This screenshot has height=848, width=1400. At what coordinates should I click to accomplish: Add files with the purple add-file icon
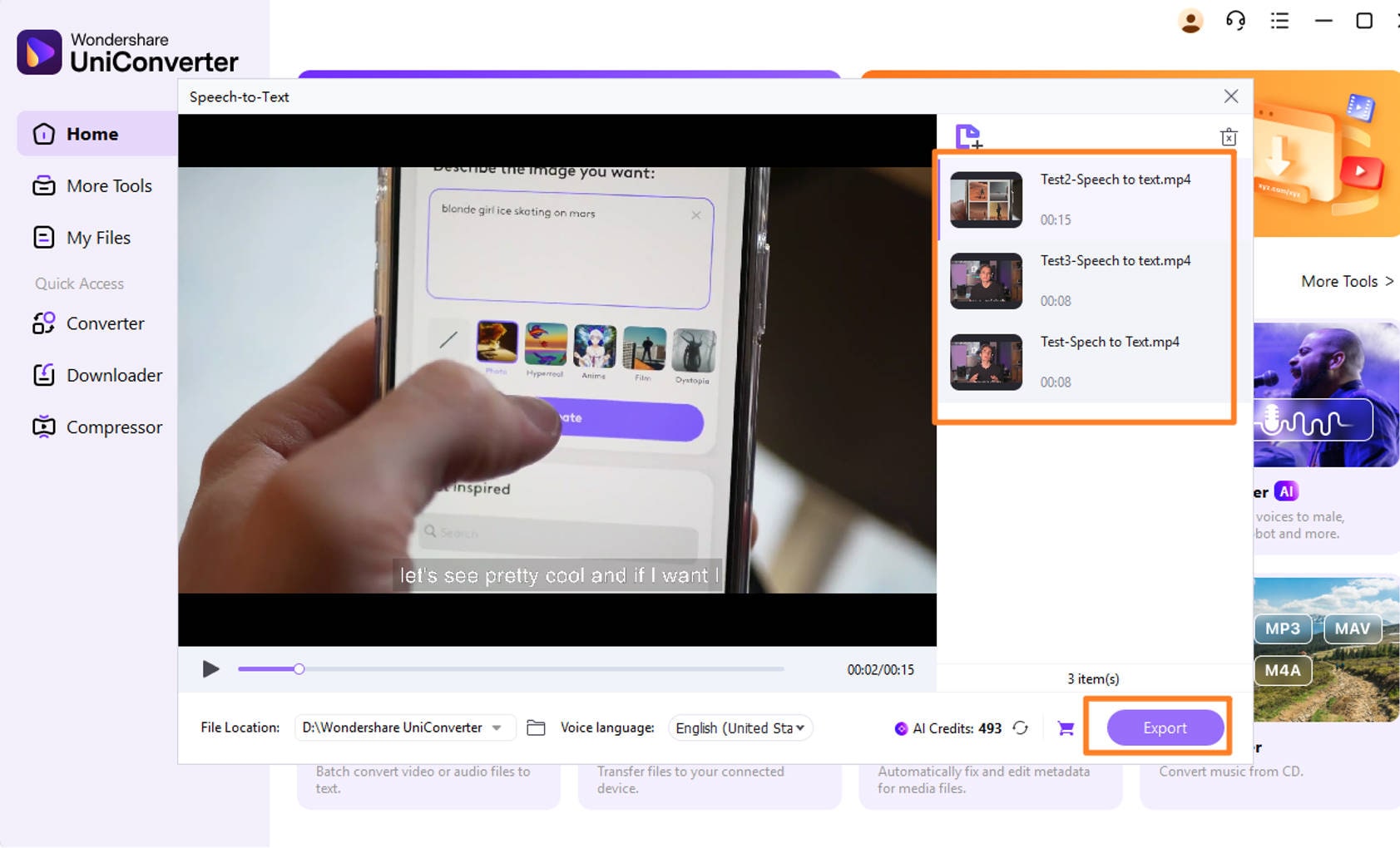pos(969,136)
